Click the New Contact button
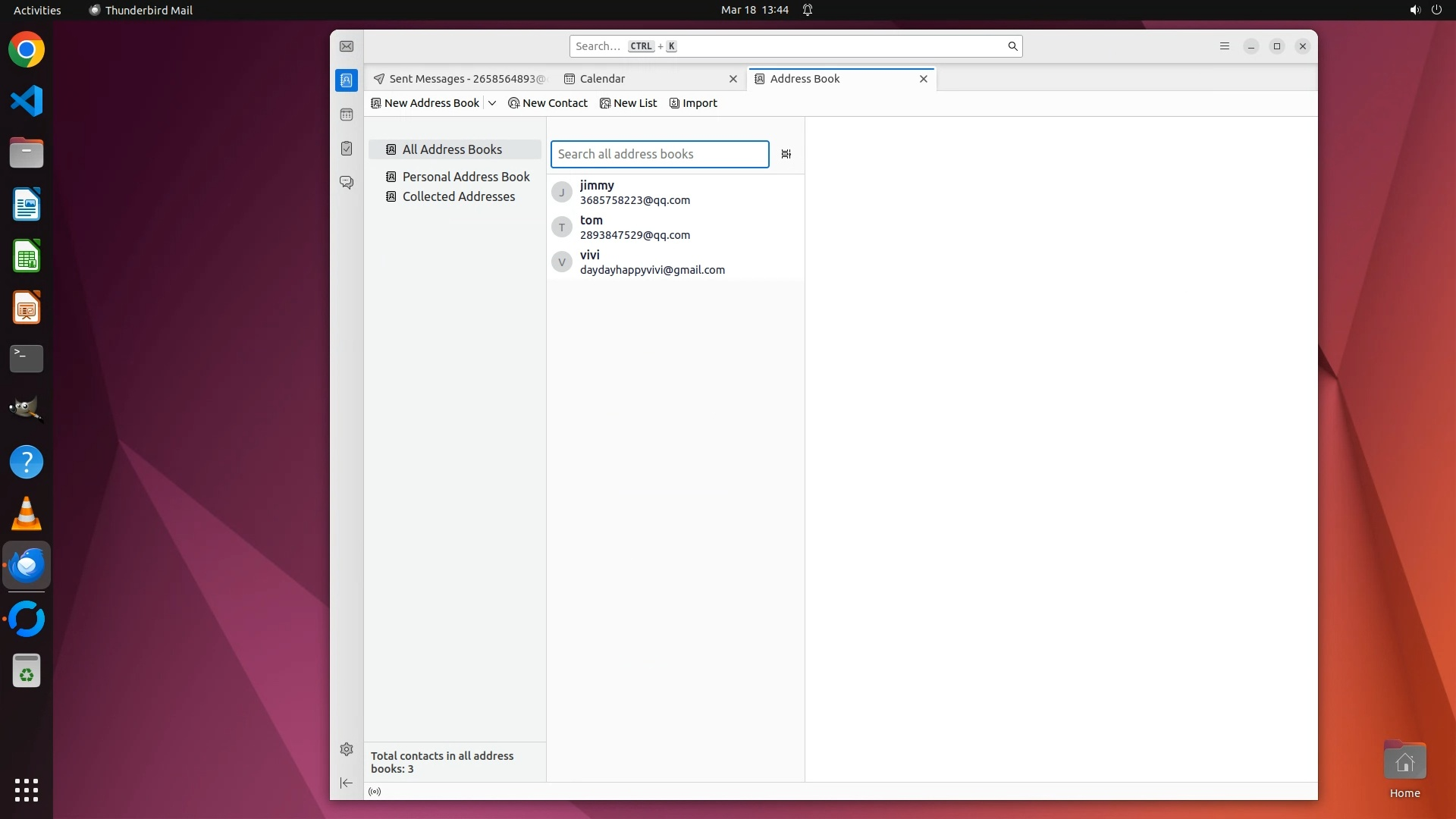The height and width of the screenshot is (819, 1456). pos(548,103)
